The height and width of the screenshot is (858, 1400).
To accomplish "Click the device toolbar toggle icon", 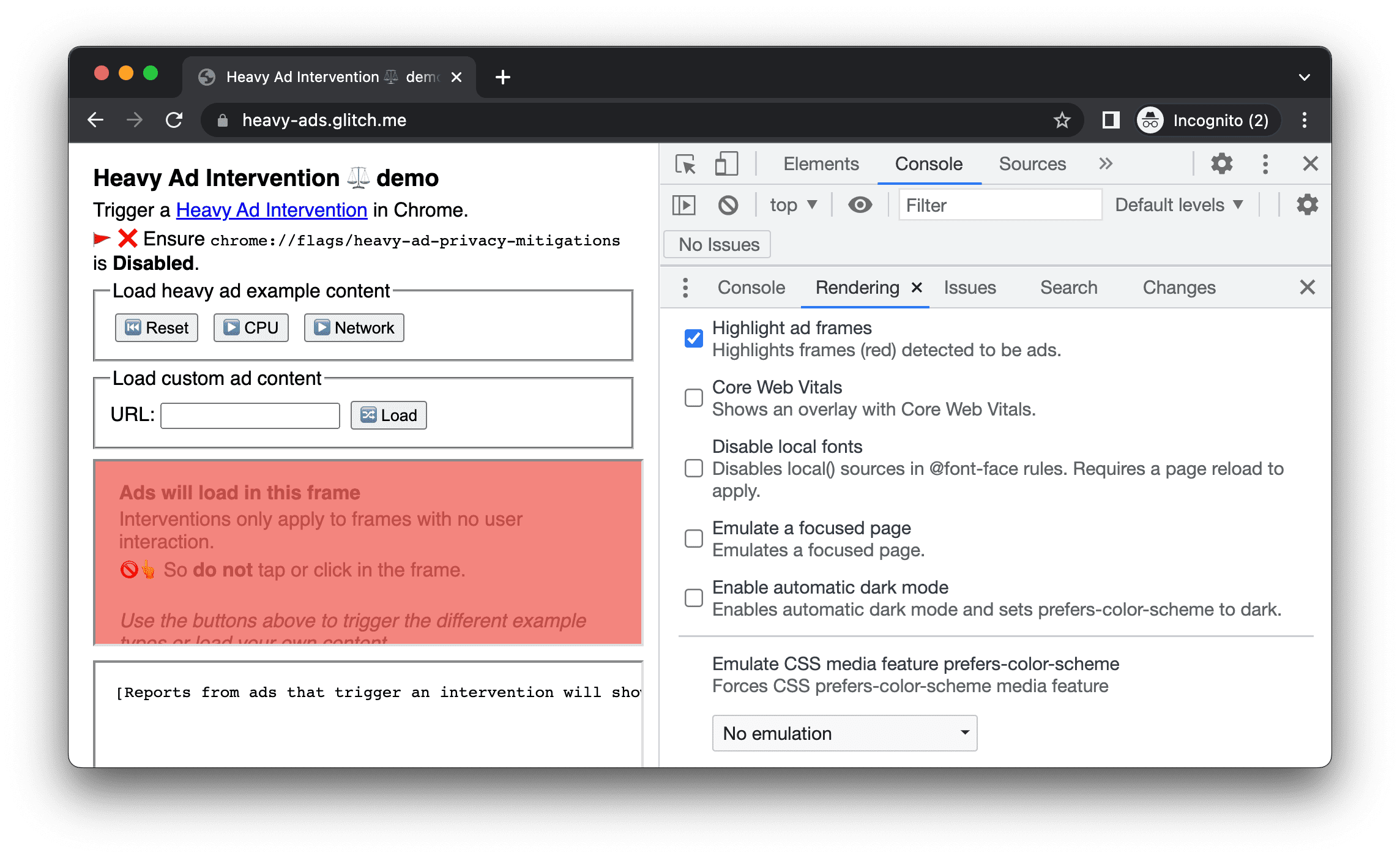I will [x=726, y=164].
